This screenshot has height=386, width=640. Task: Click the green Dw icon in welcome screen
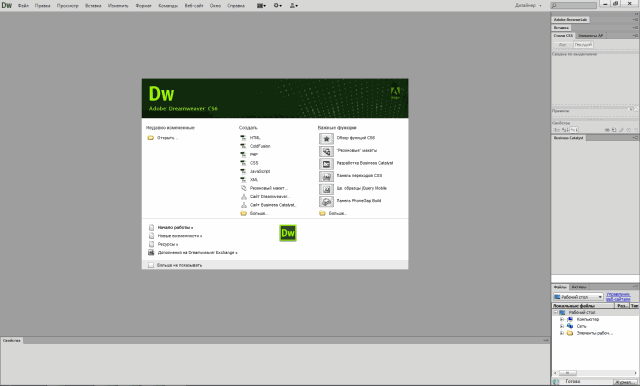(x=288, y=233)
